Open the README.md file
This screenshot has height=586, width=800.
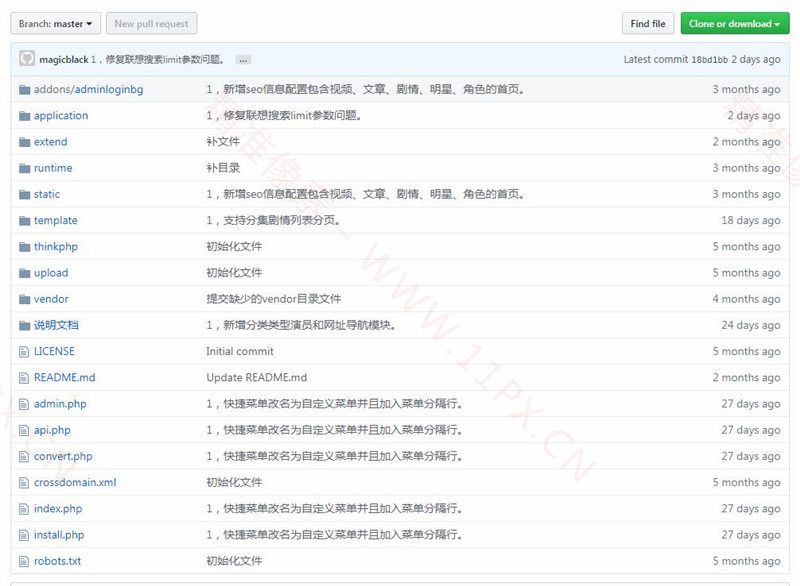coord(64,377)
